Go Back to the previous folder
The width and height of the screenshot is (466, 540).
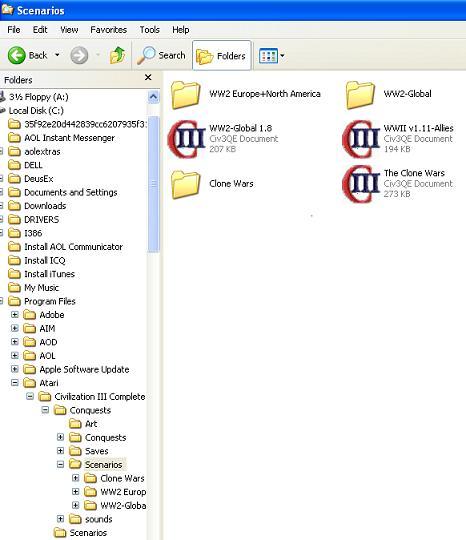28,55
